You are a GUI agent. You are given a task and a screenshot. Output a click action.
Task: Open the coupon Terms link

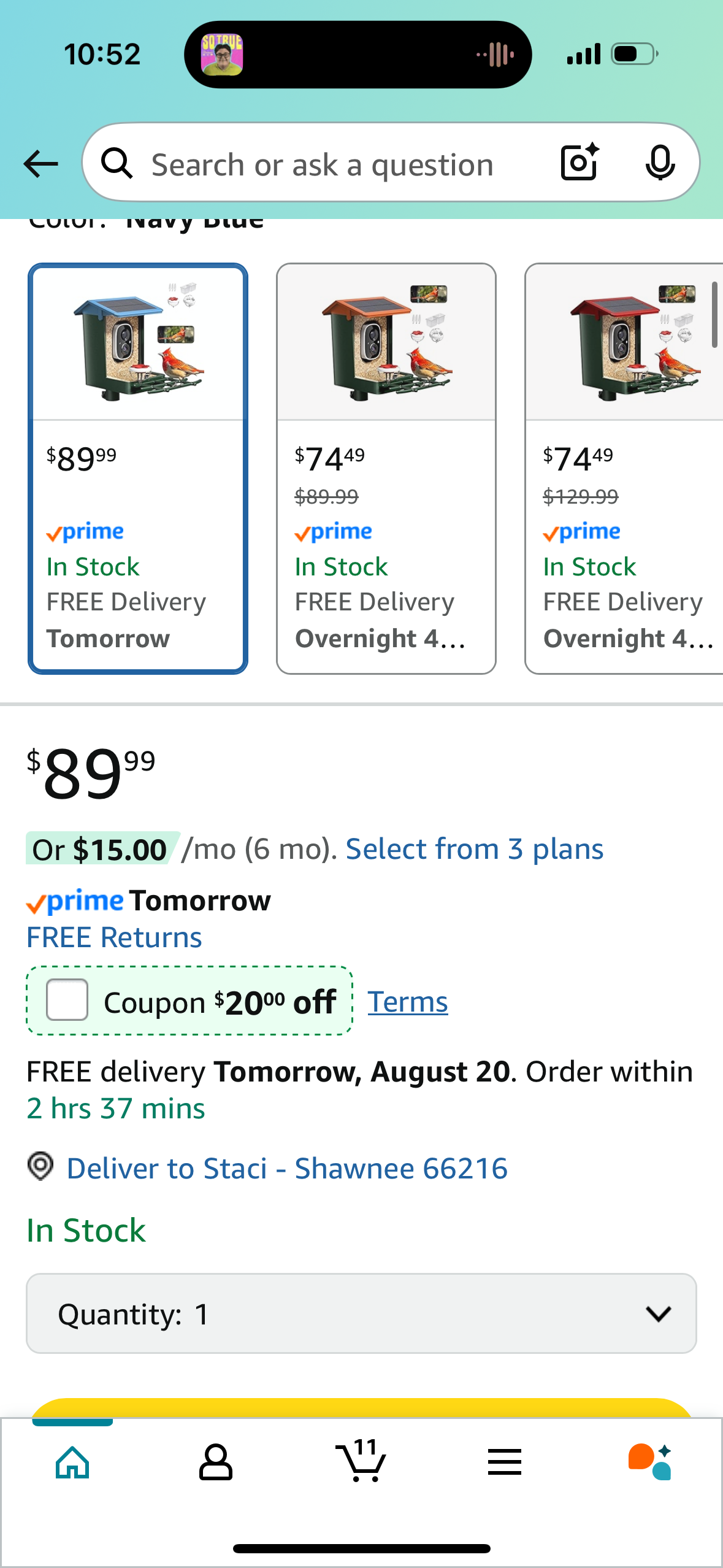[408, 1002]
